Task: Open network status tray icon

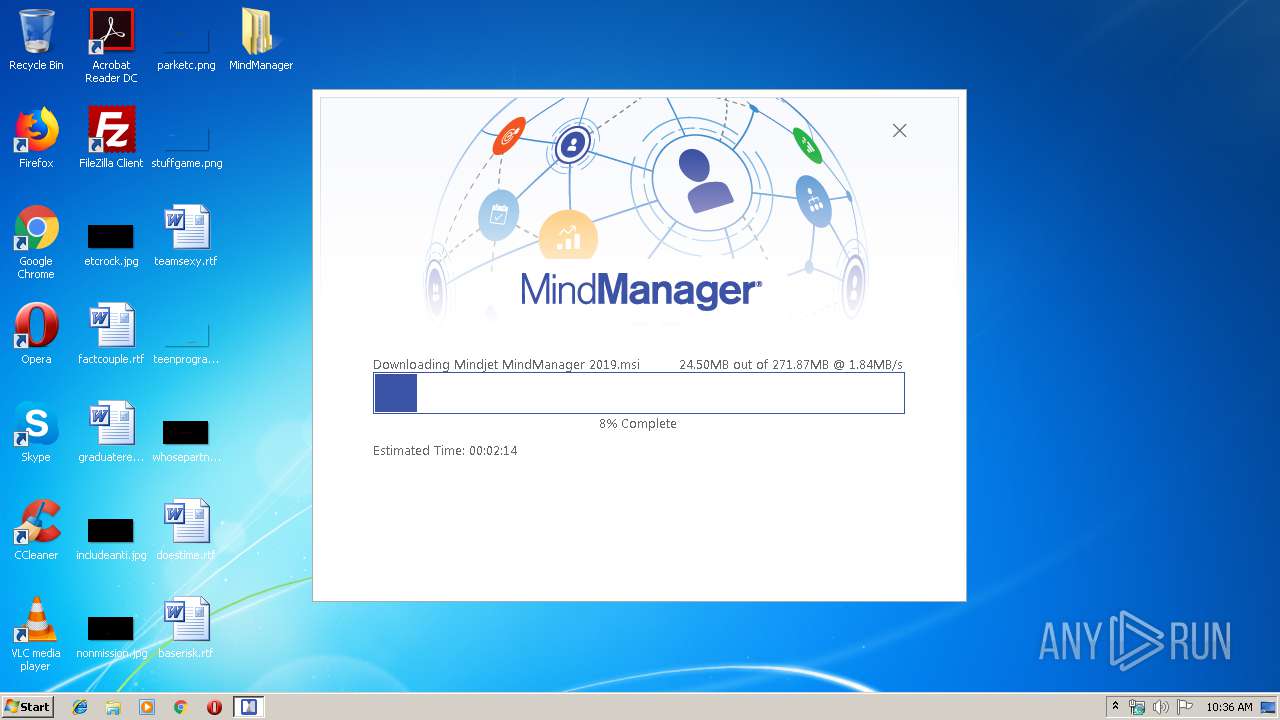Action: point(1137,707)
